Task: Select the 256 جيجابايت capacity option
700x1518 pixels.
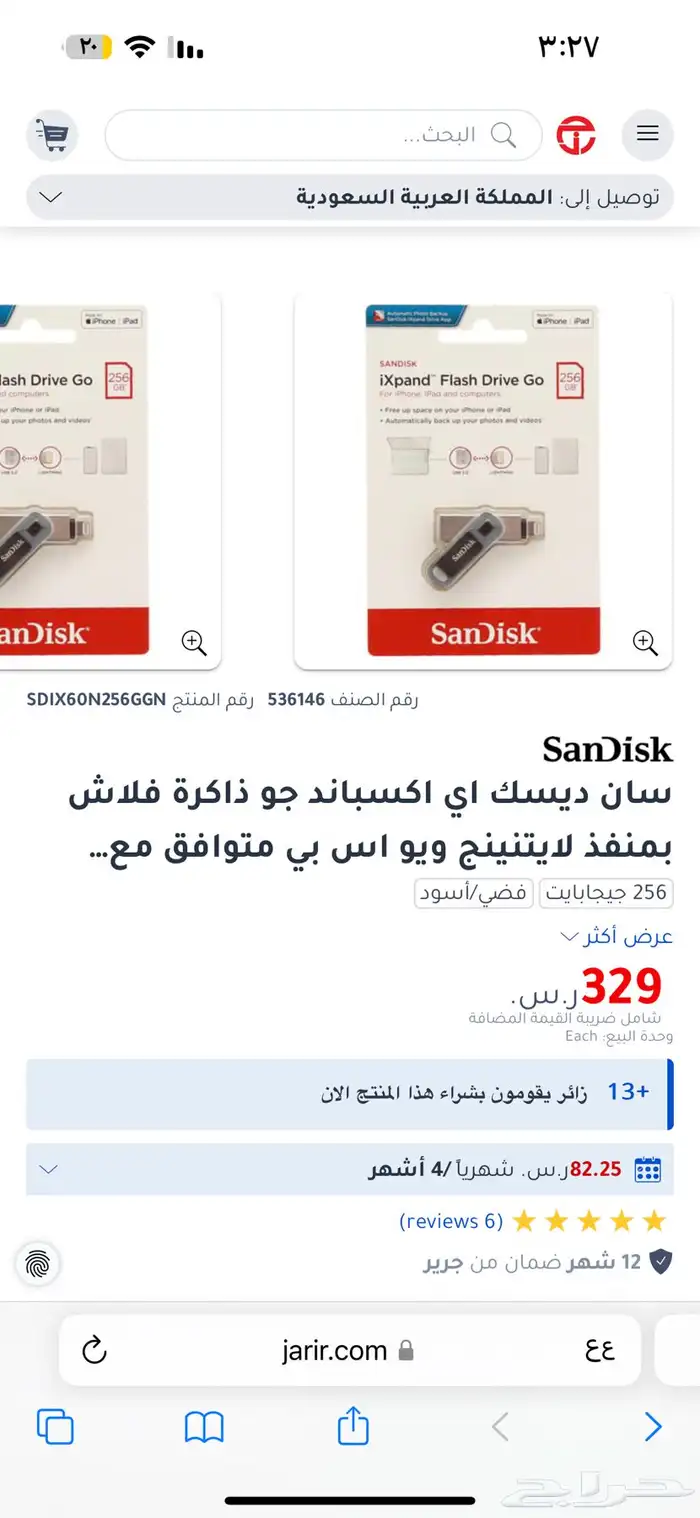Action: (x=607, y=893)
